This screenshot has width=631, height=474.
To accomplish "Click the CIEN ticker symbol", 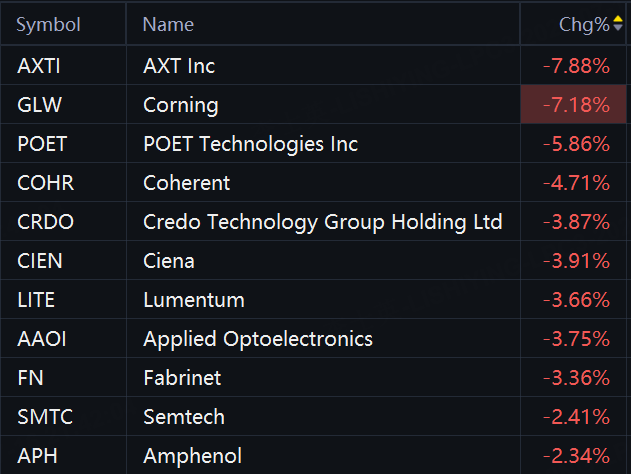I will pos(39,261).
